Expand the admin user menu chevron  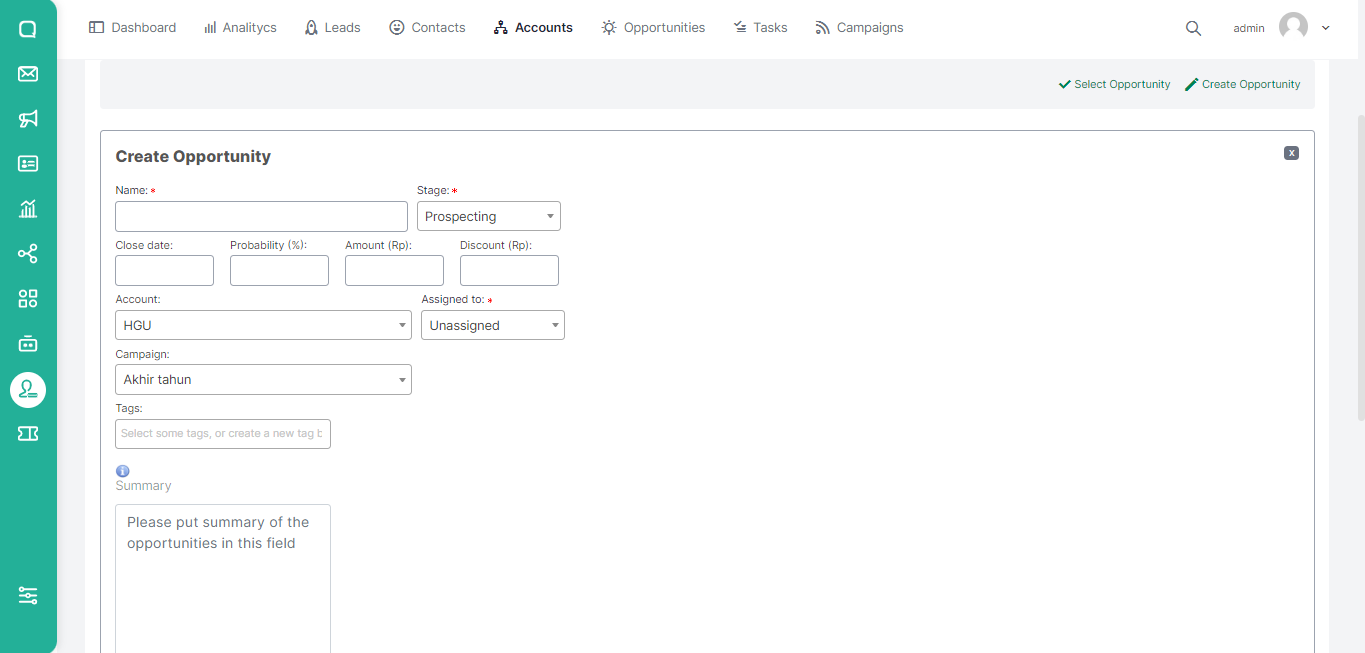tap(1326, 28)
